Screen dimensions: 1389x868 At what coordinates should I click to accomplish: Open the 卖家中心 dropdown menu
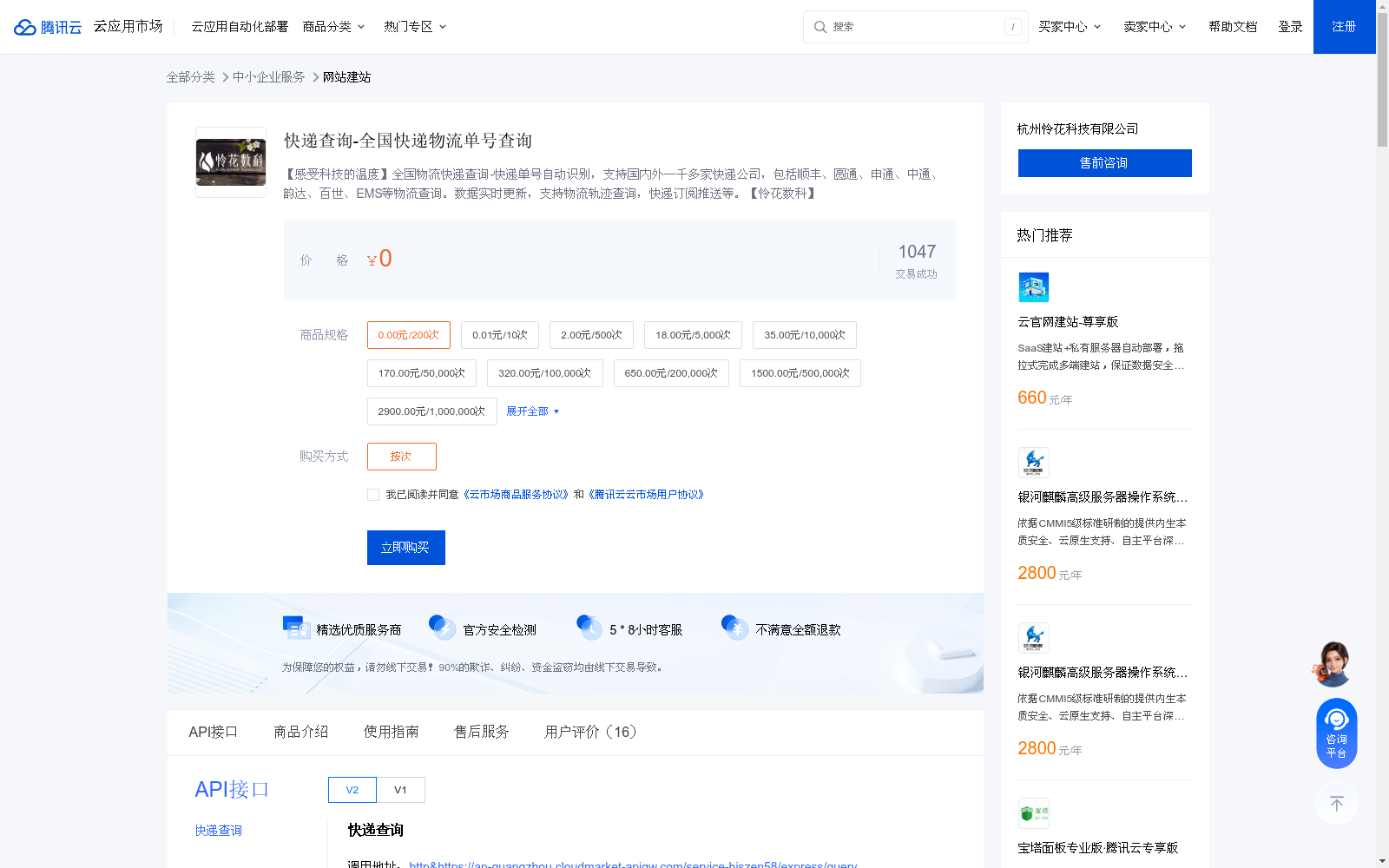[x=1155, y=27]
